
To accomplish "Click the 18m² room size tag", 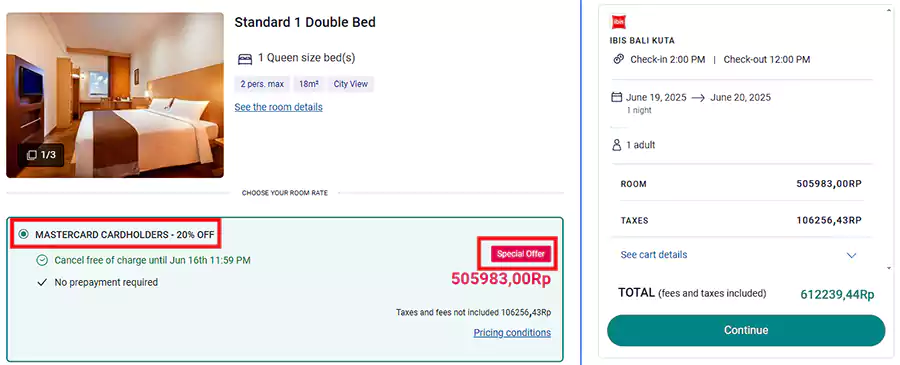I will 309,84.
